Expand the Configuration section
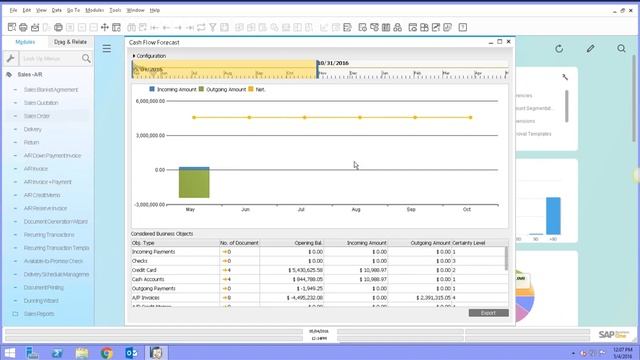The height and width of the screenshot is (360, 640). coord(149,56)
